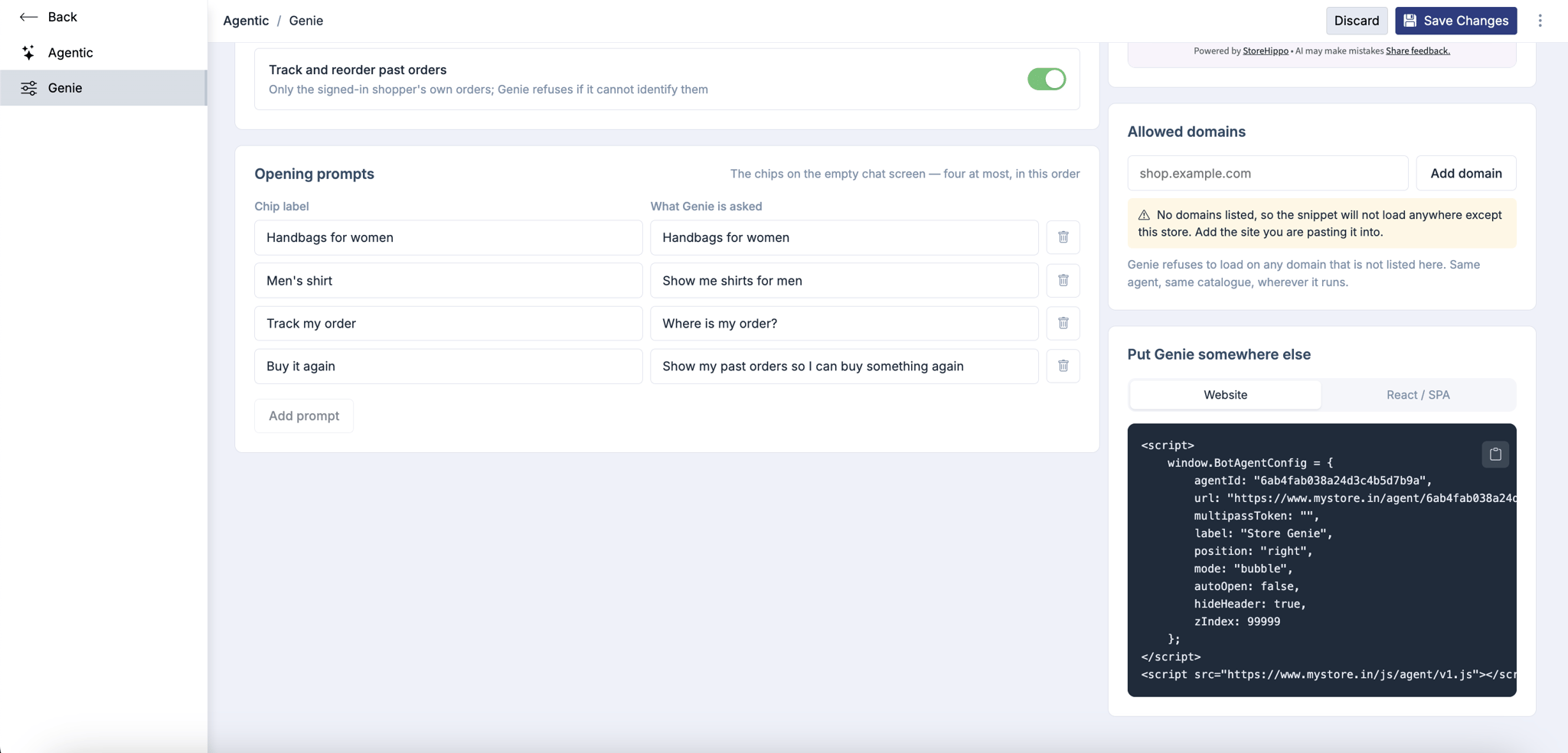Image resolution: width=1568 pixels, height=753 pixels.
Task: Click the Add domain button
Action: (x=1465, y=173)
